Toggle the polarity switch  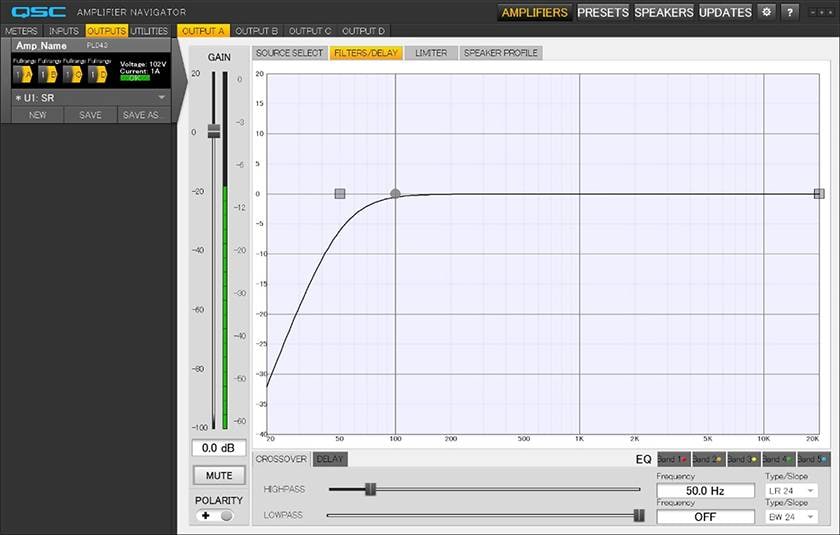click(x=218, y=516)
